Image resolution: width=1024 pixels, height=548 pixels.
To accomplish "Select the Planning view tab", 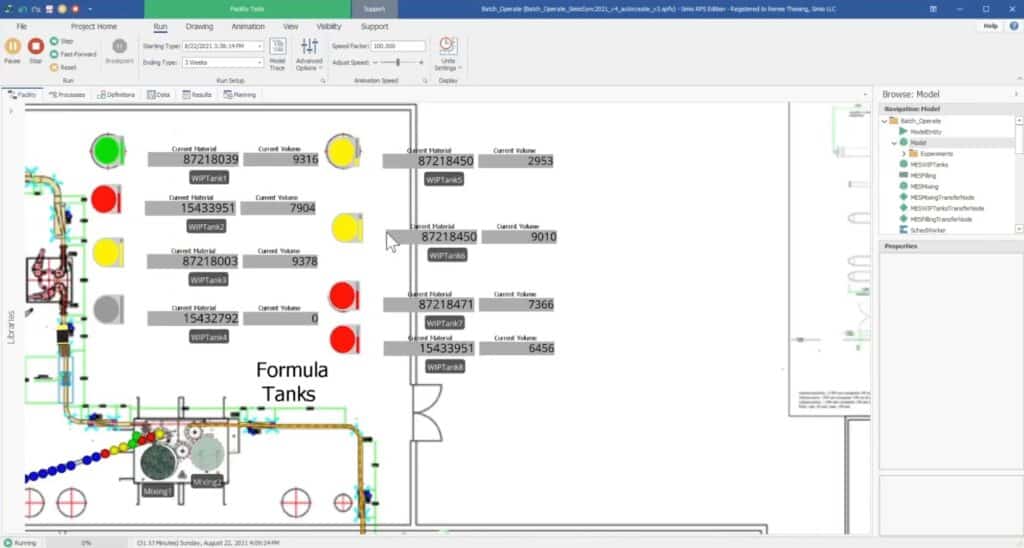I will [x=240, y=95].
